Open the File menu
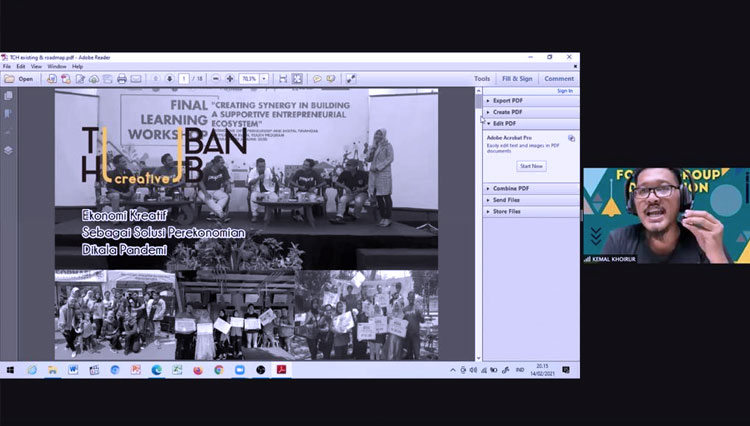 click(x=7, y=66)
